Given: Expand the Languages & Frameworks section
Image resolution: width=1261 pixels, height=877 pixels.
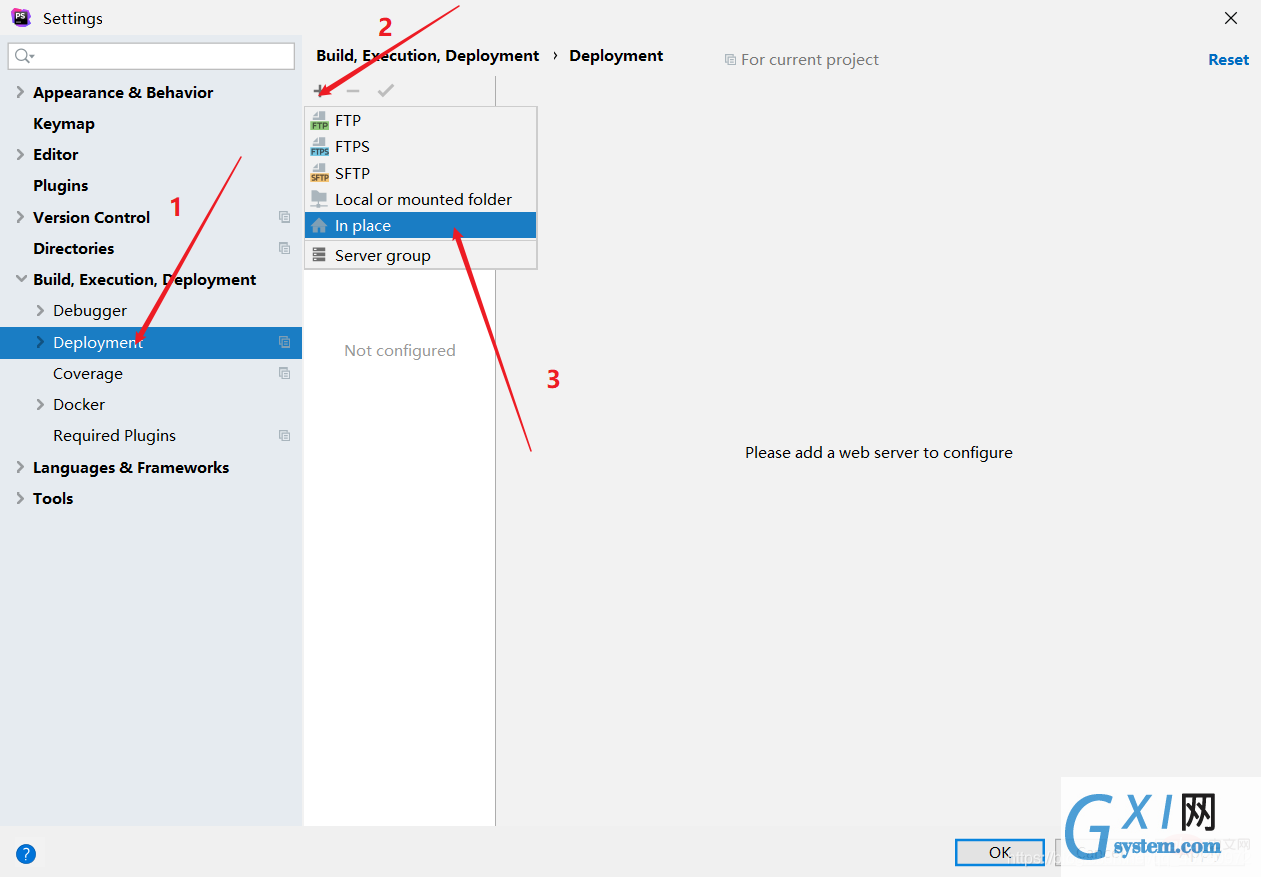Looking at the screenshot, I should pos(20,467).
